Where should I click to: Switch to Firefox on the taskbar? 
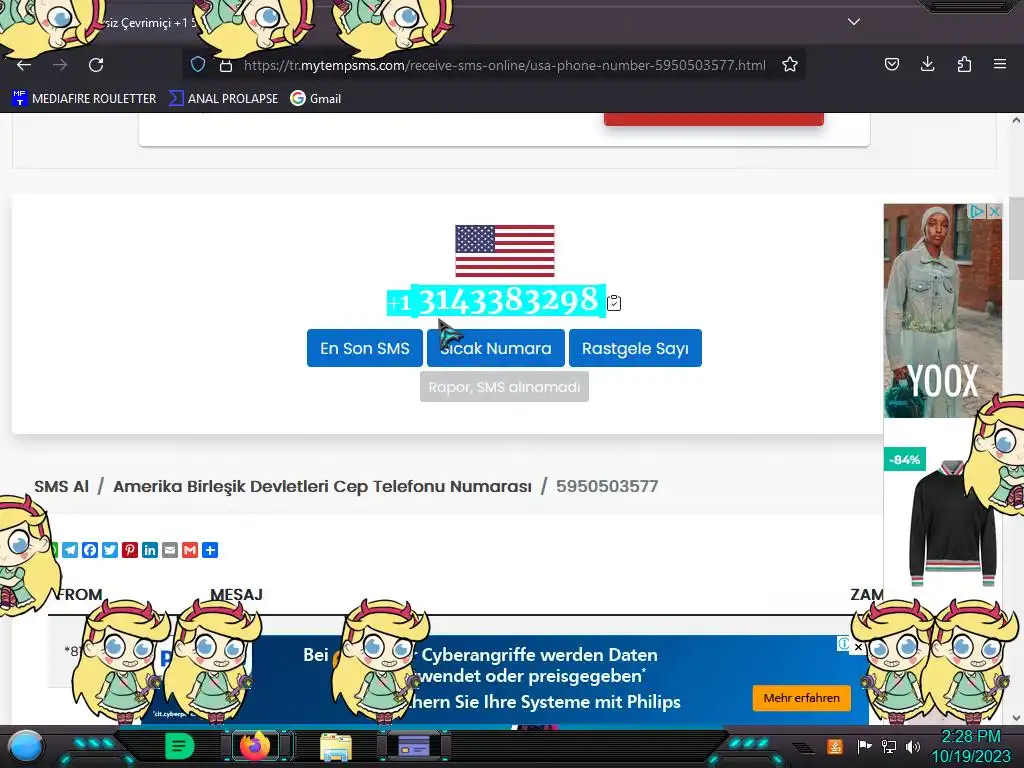[255, 746]
